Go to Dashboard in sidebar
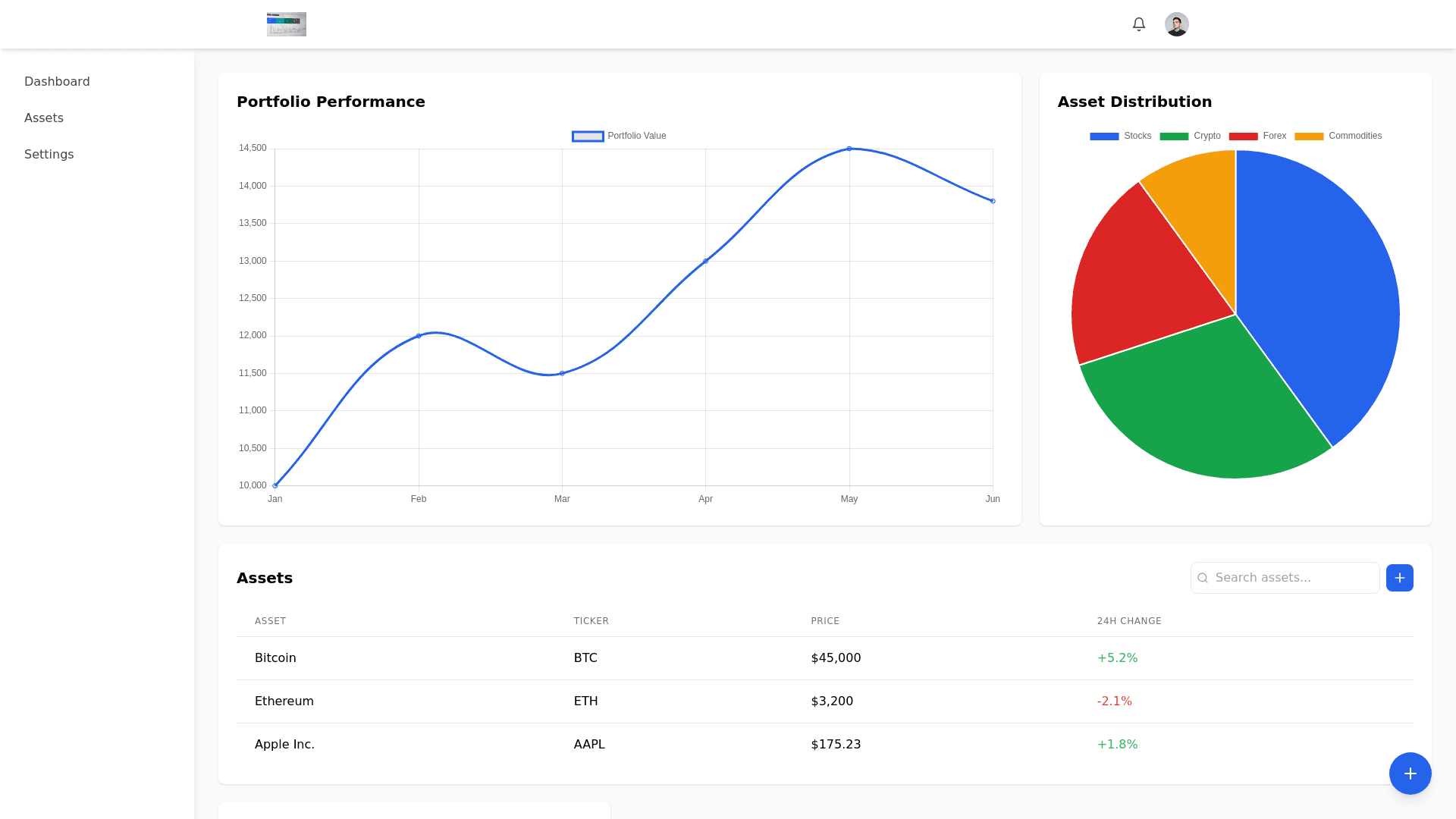1456x819 pixels. pyautogui.click(x=57, y=81)
